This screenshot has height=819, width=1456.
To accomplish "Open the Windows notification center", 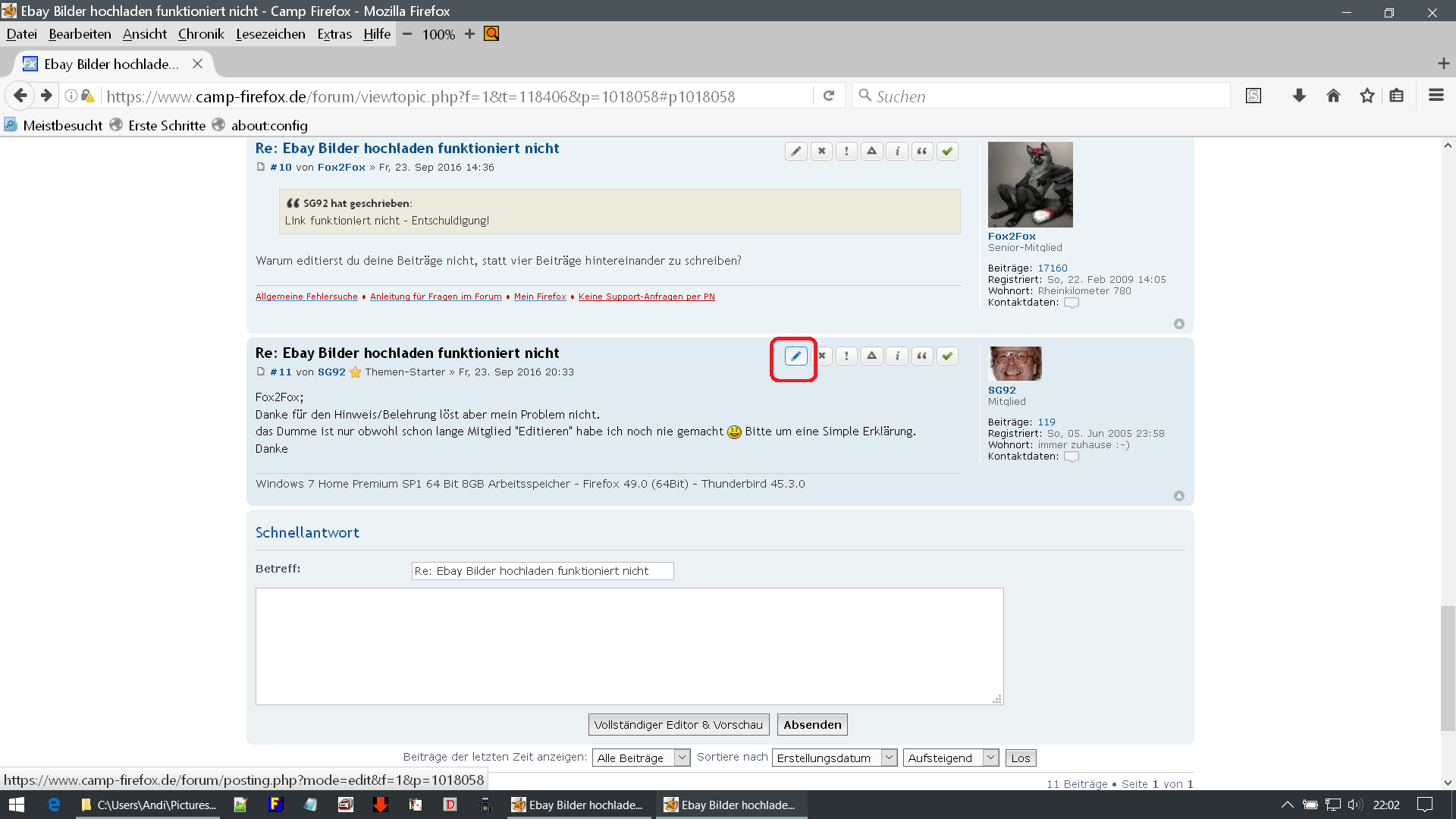I will pos(1425,805).
